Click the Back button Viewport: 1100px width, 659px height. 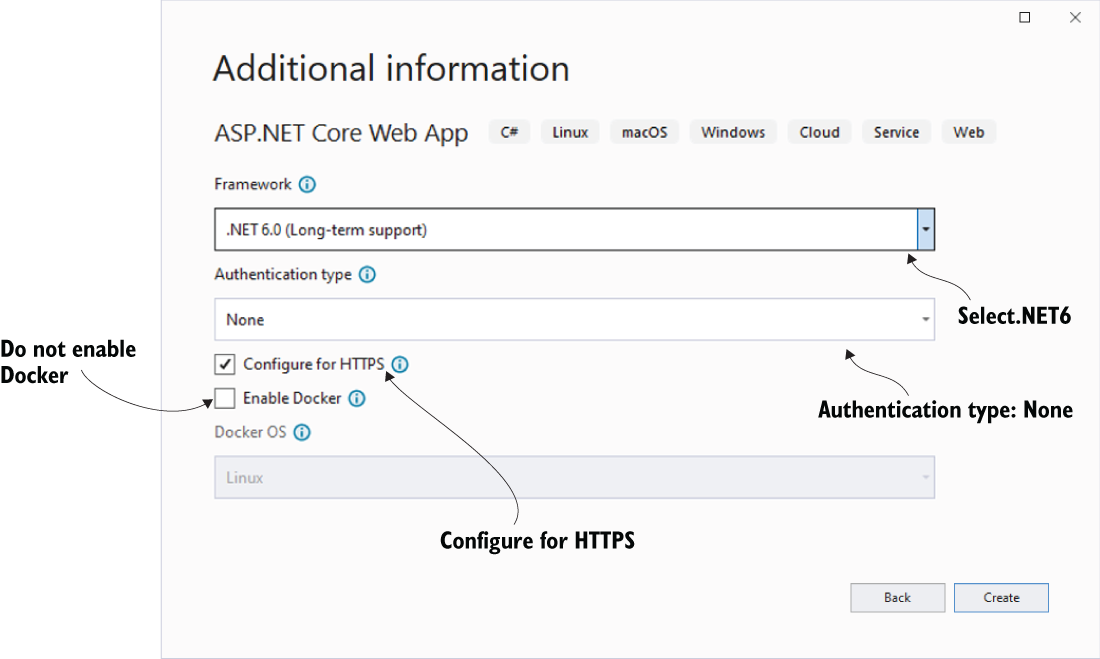click(897, 598)
